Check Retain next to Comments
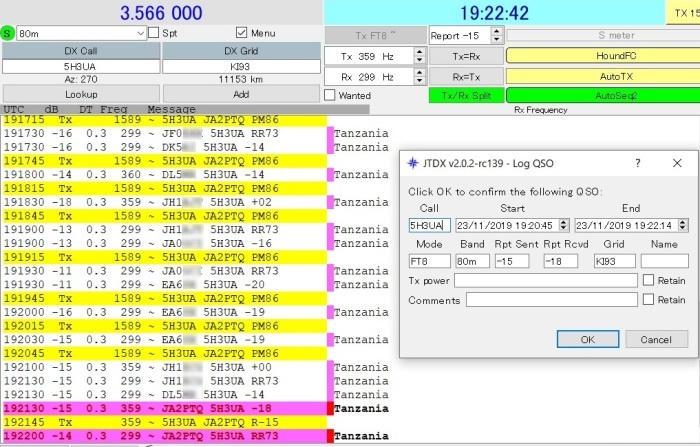Viewport: 700px width, 447px height. pos(648,299)
